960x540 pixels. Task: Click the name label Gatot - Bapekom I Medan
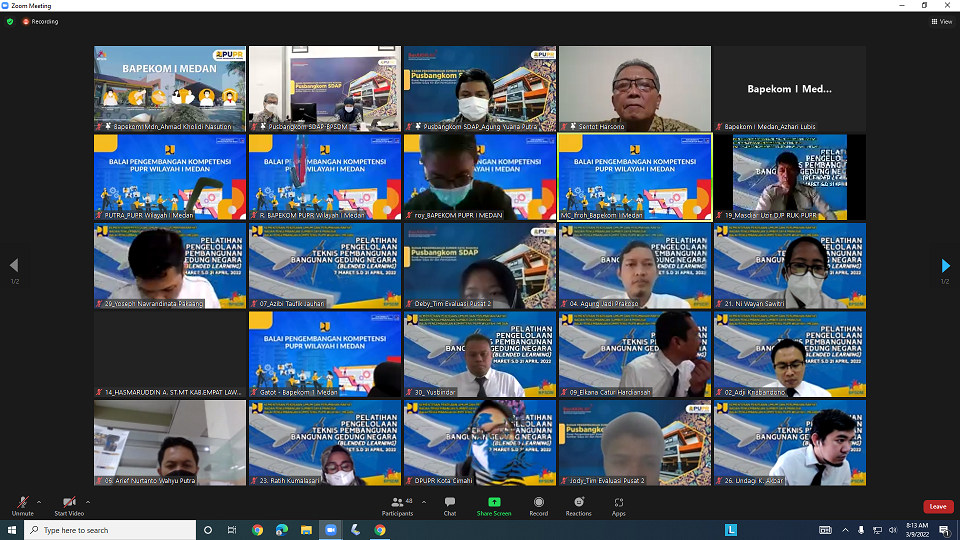point(298,392)
